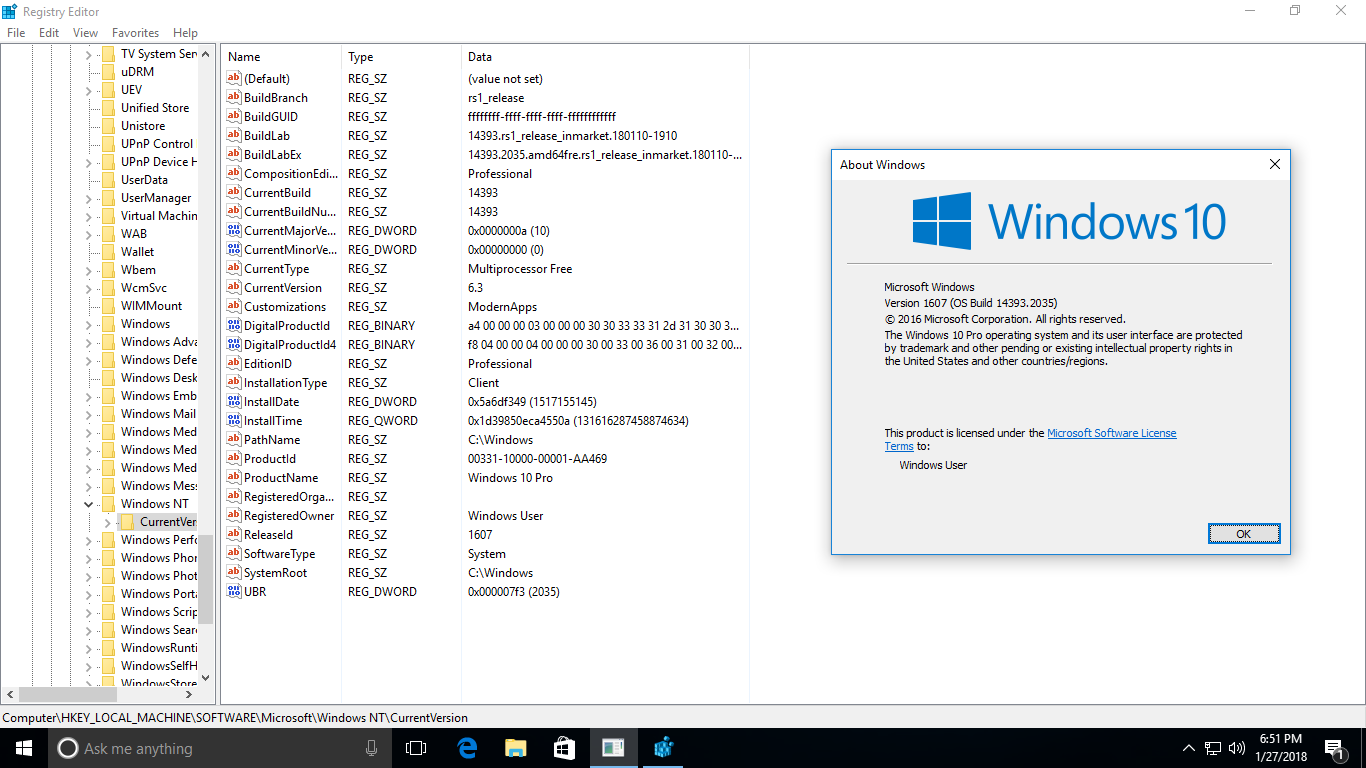This screenshot has width=1366, height=768.
Task: Select the InstallationType value name
Action: click(x=286, y=383)
